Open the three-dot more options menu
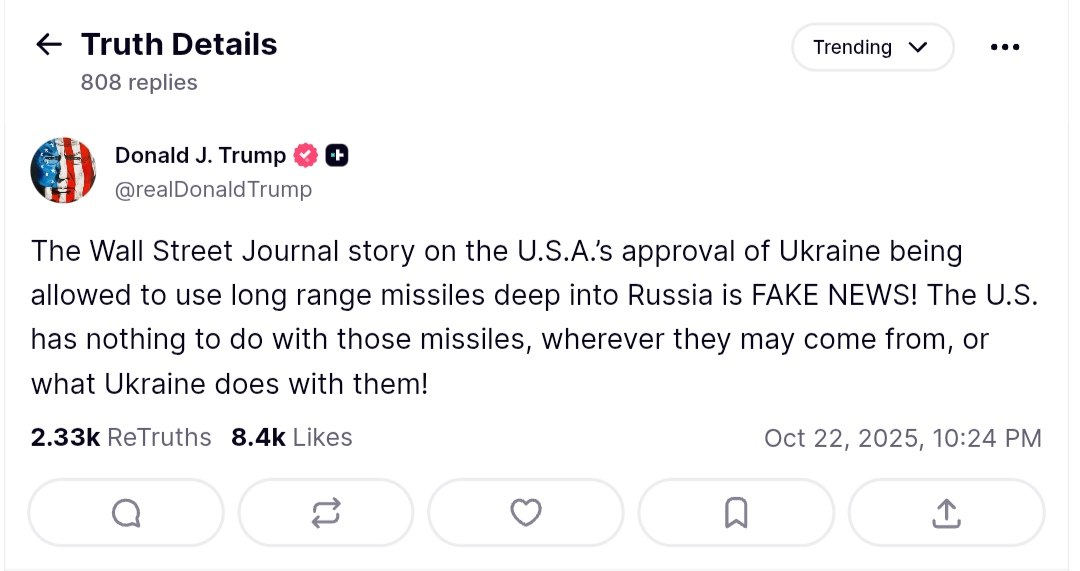 coord(1004,47)
